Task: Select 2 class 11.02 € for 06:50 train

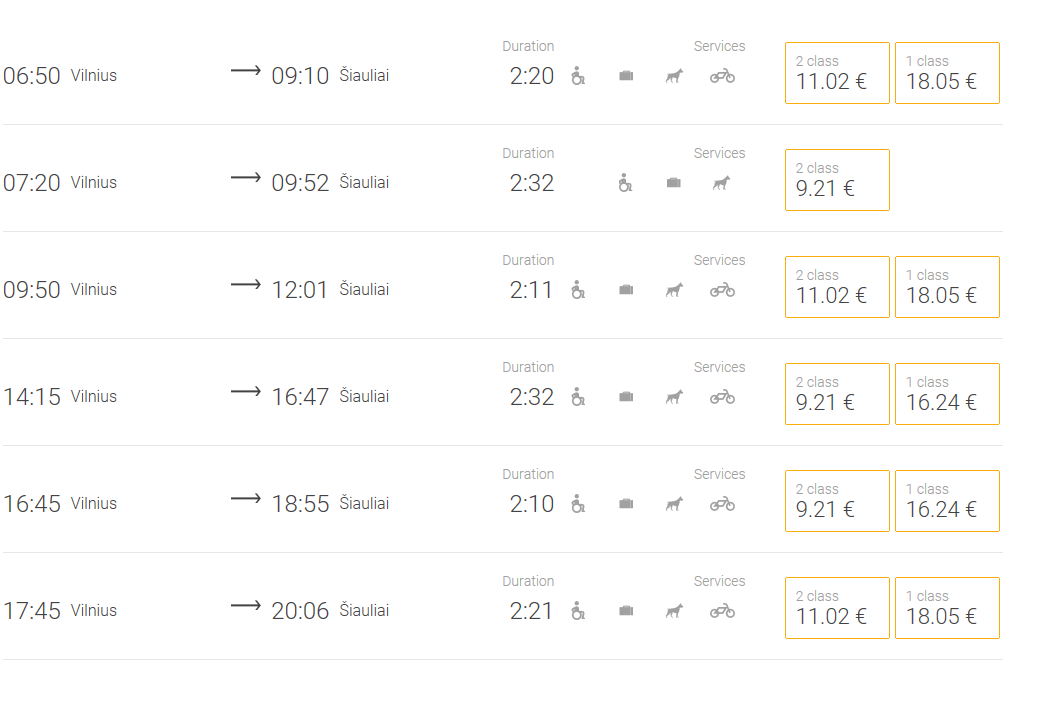Action: coord(837,73)
